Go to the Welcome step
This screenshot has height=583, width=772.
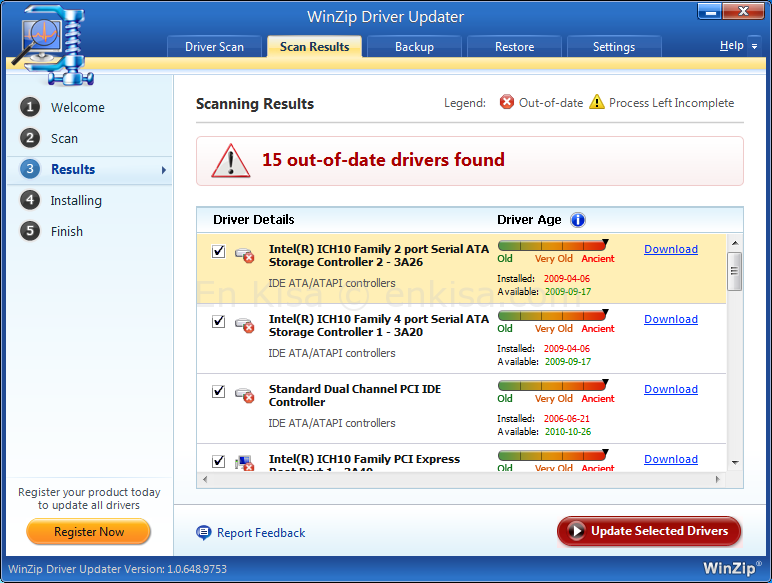77,107
